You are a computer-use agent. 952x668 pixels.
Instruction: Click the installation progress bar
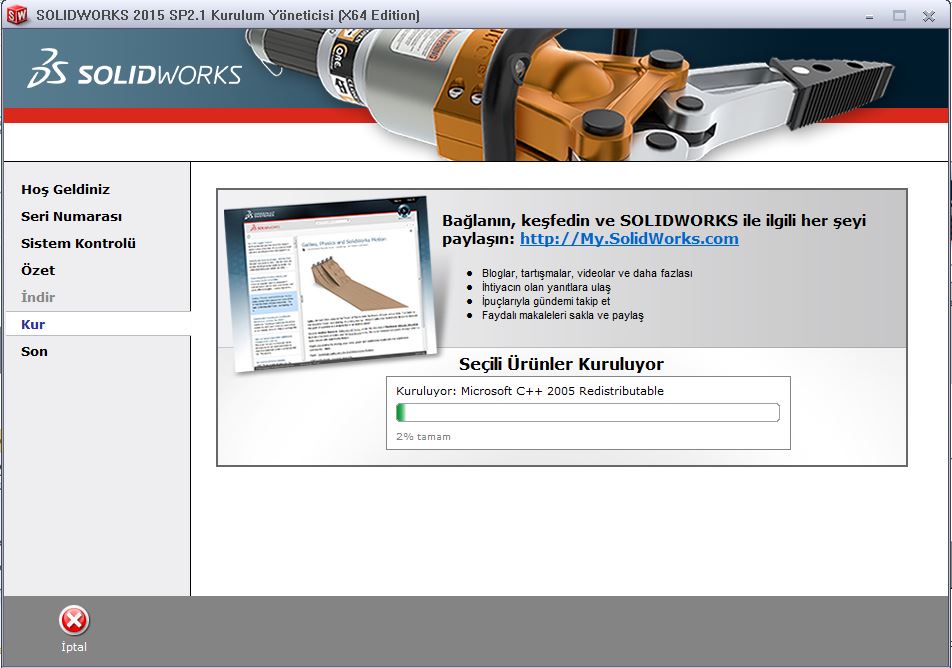click(x=588, y=412)
